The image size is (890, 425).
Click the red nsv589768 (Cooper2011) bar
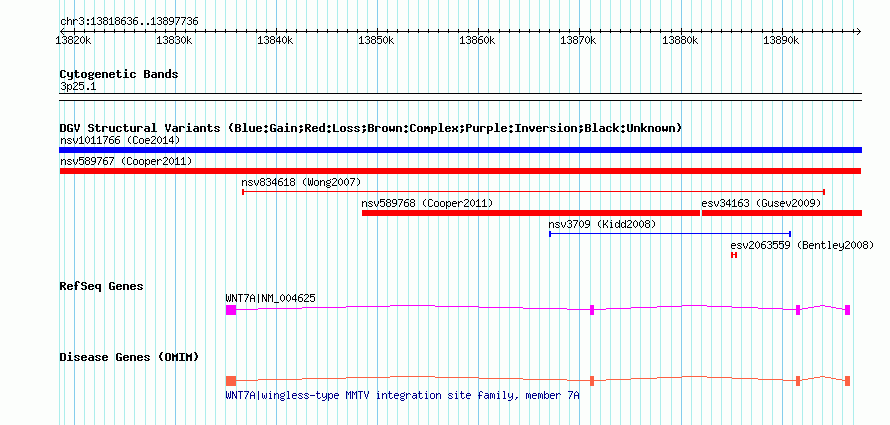coord(531,213)
